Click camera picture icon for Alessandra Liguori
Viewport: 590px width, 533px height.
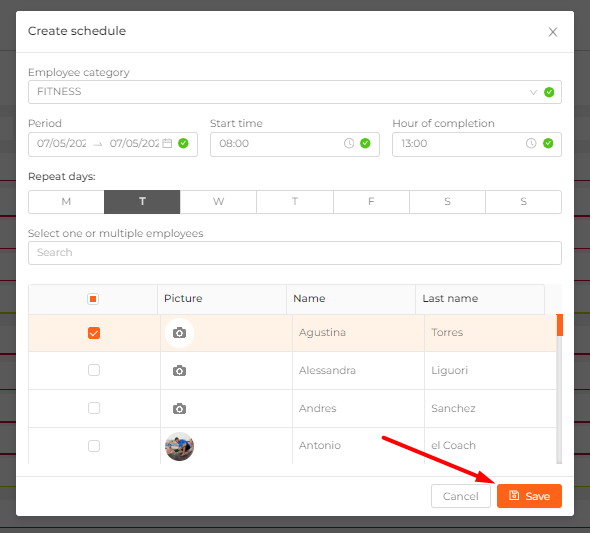coord(179,371)
